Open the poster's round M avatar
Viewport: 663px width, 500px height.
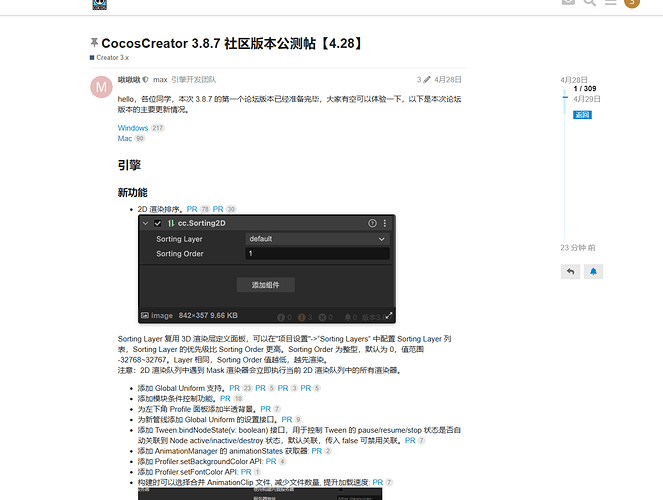coord(101,87)
